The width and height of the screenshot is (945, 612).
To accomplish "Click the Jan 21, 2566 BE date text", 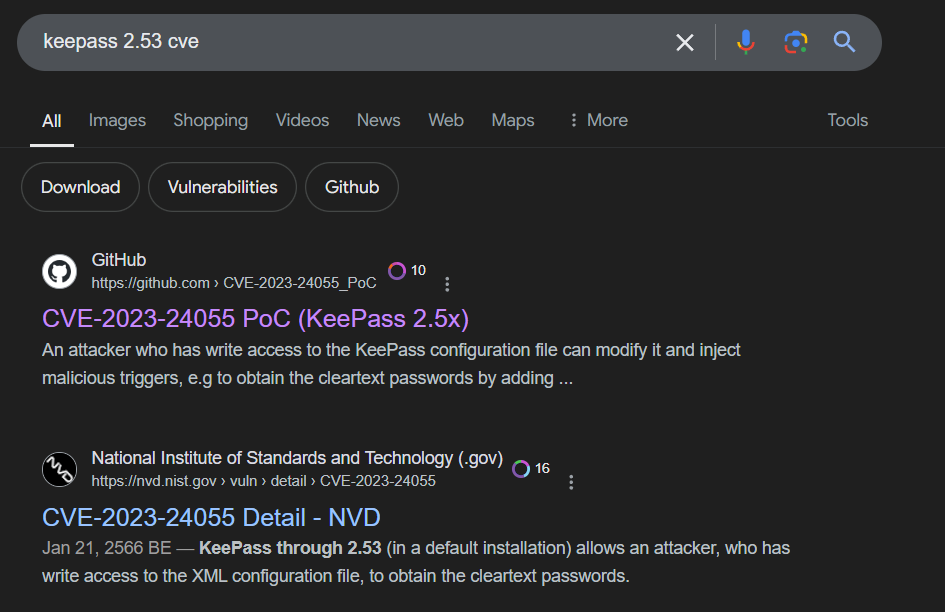I will 107,548.
